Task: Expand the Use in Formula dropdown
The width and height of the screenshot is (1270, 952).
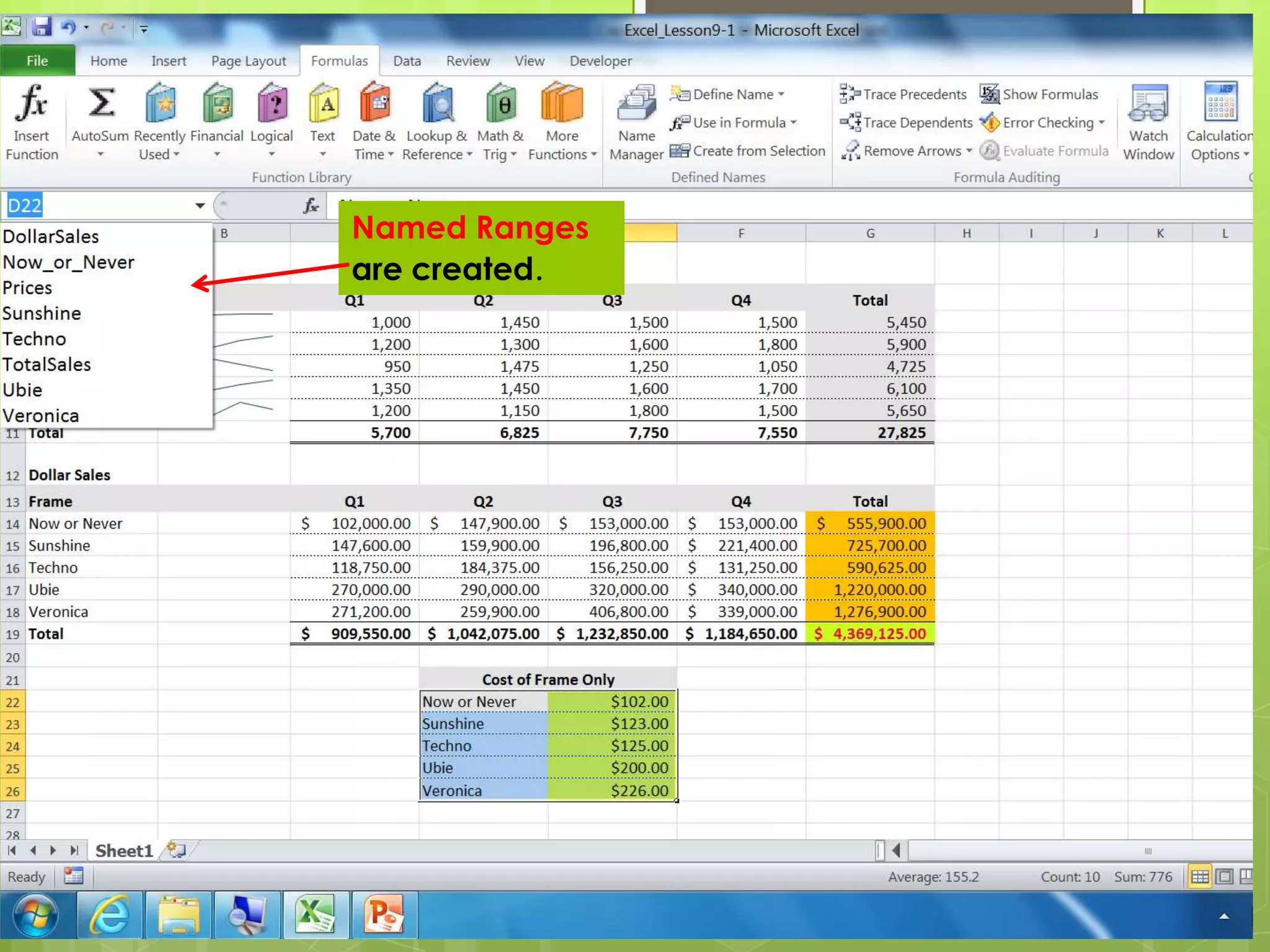Action: 794,123
